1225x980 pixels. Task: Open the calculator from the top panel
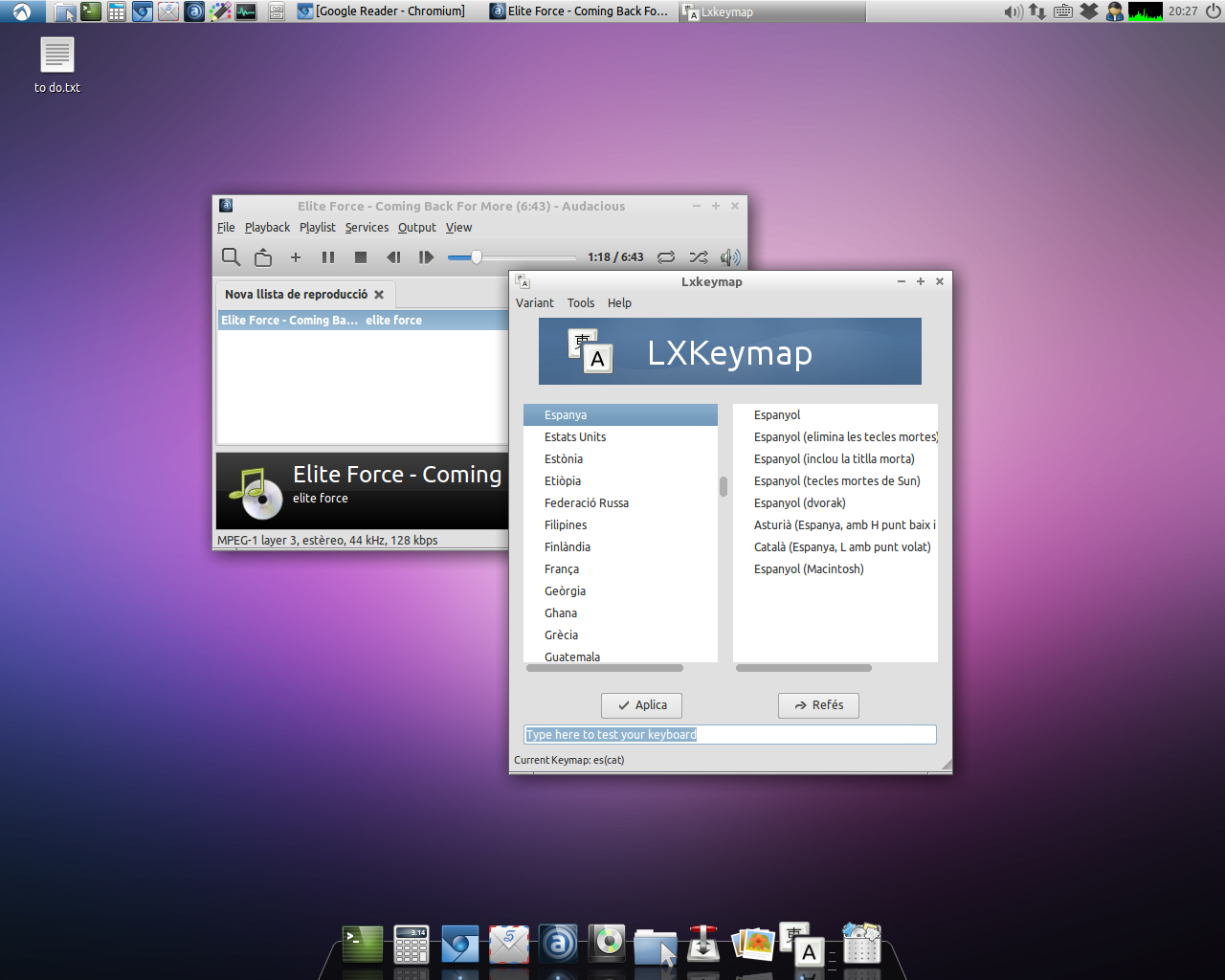pyautogui.click(x=117, y=11)
